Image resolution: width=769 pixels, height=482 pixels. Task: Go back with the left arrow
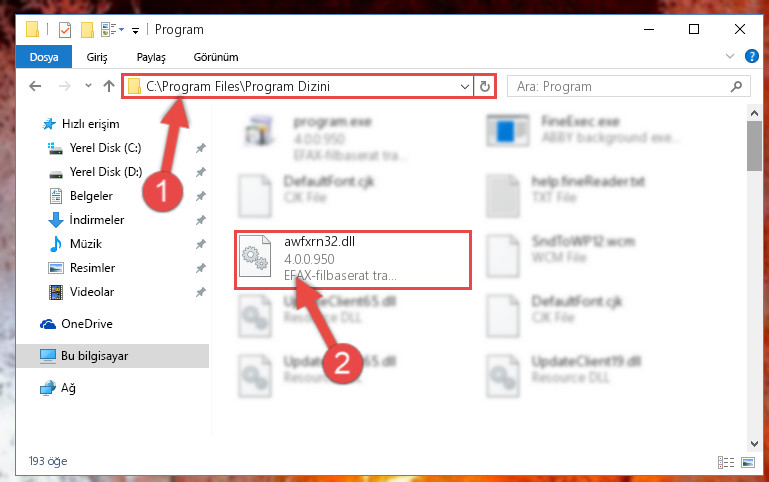pyautogui.click(x=35, y=87)
